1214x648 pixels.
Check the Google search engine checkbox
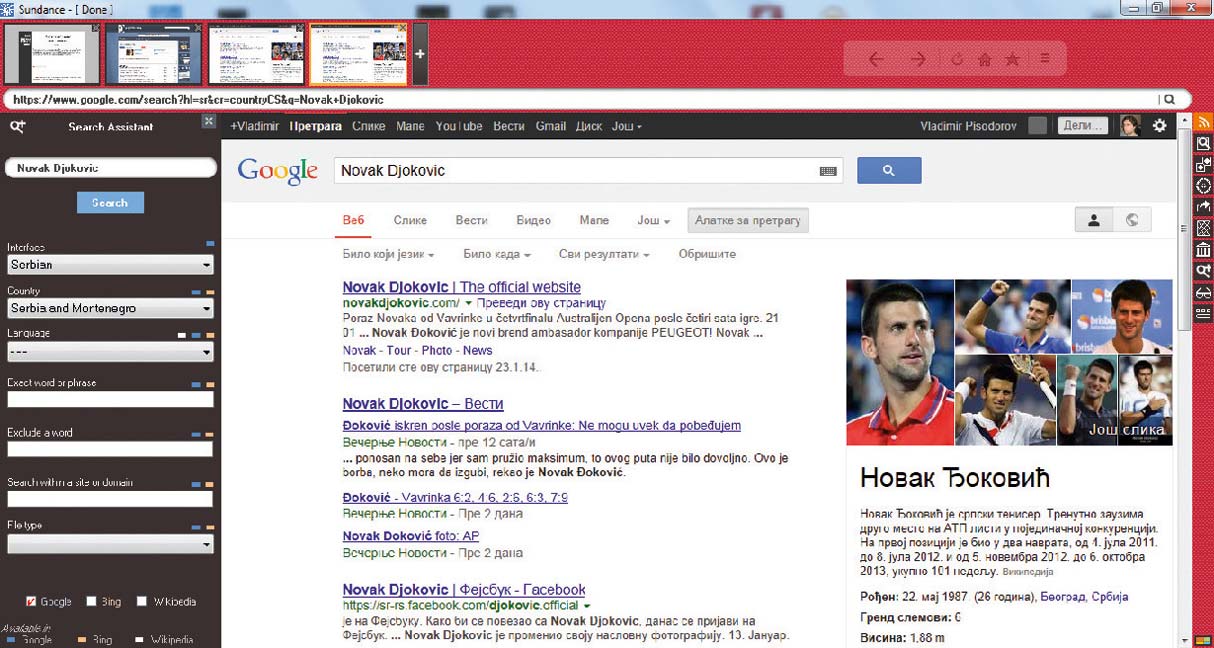pos(31,601)
